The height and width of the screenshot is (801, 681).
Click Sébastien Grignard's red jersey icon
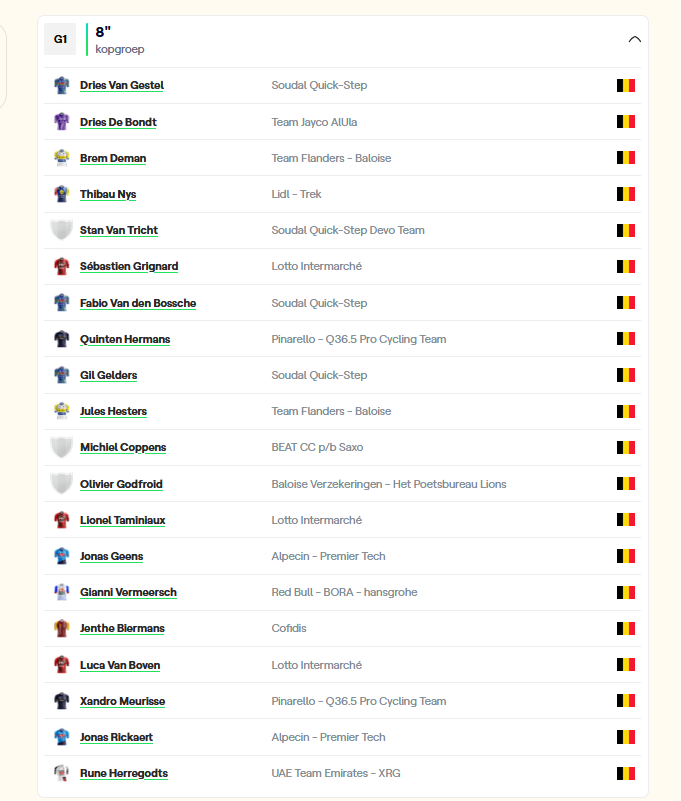coord(62,266)
